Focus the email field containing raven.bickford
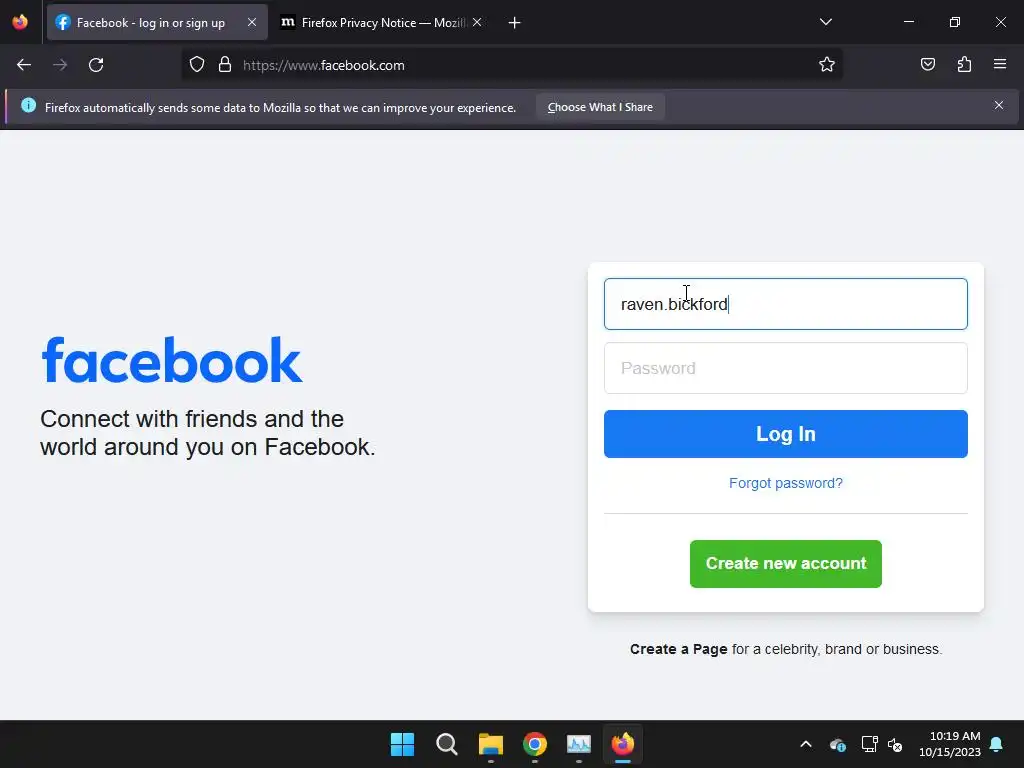The width and height of the screenshot is (1024, 768). click(x=786, y=304)
